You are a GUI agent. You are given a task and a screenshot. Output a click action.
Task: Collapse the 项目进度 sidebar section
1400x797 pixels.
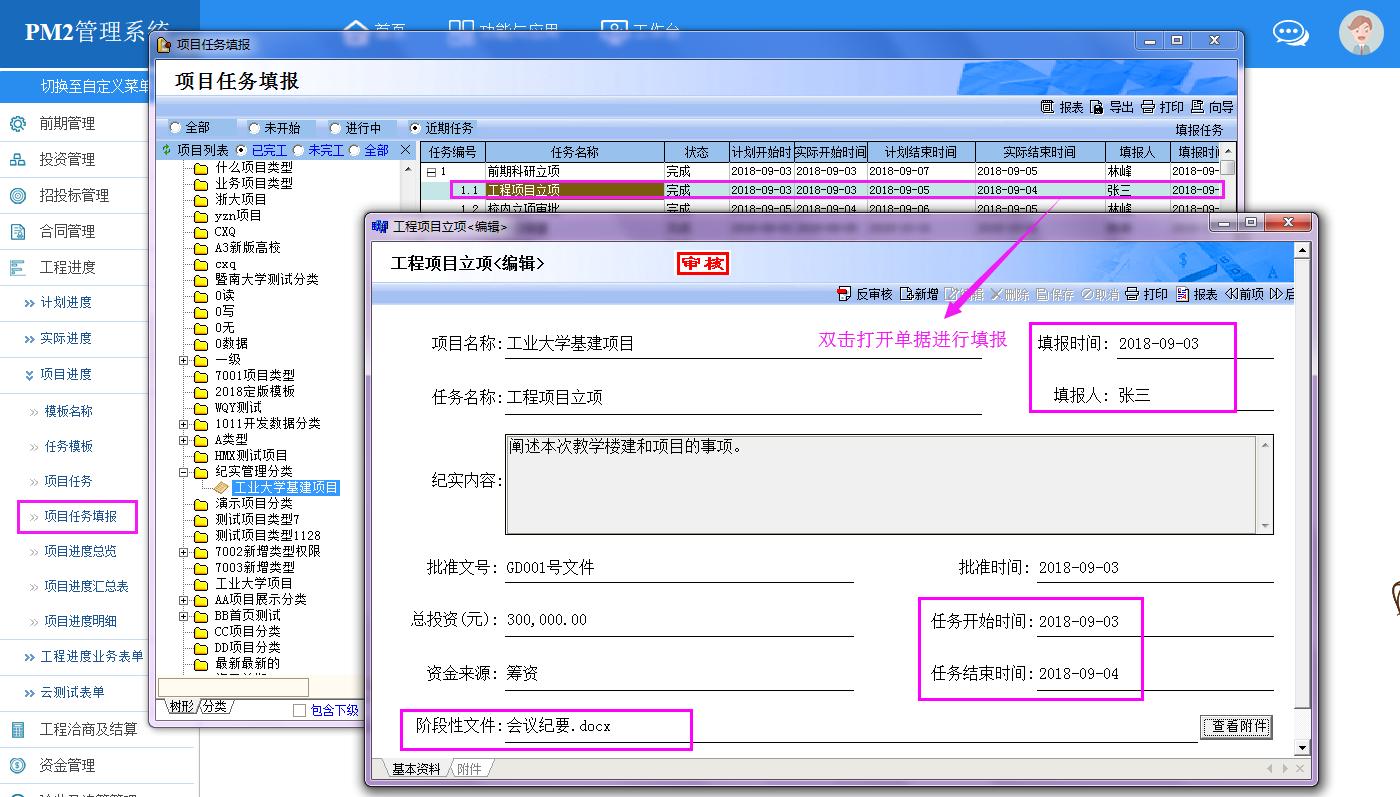point(30,374)
